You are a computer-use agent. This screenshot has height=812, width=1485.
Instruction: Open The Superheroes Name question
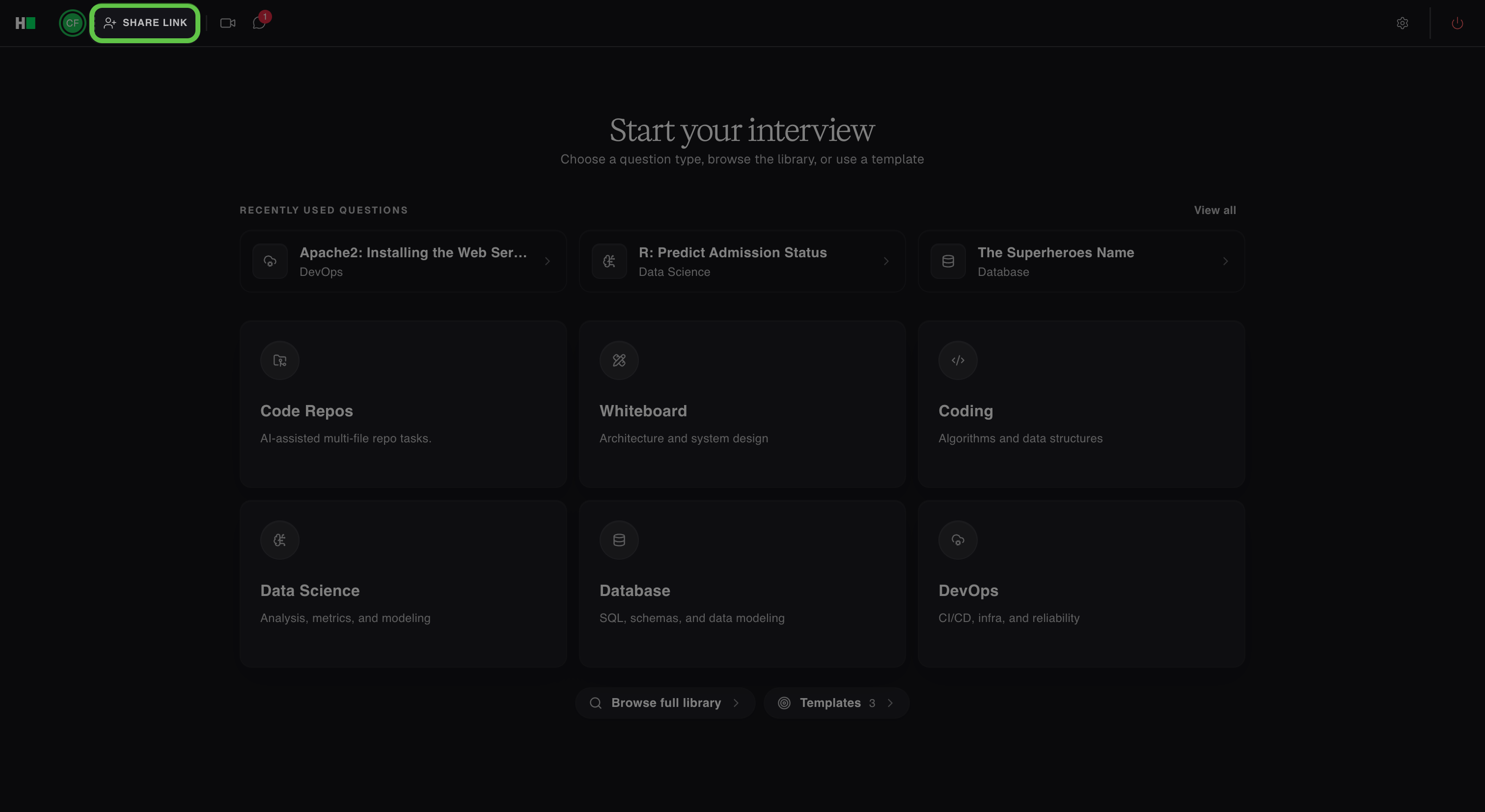[x=1081, y=261]
